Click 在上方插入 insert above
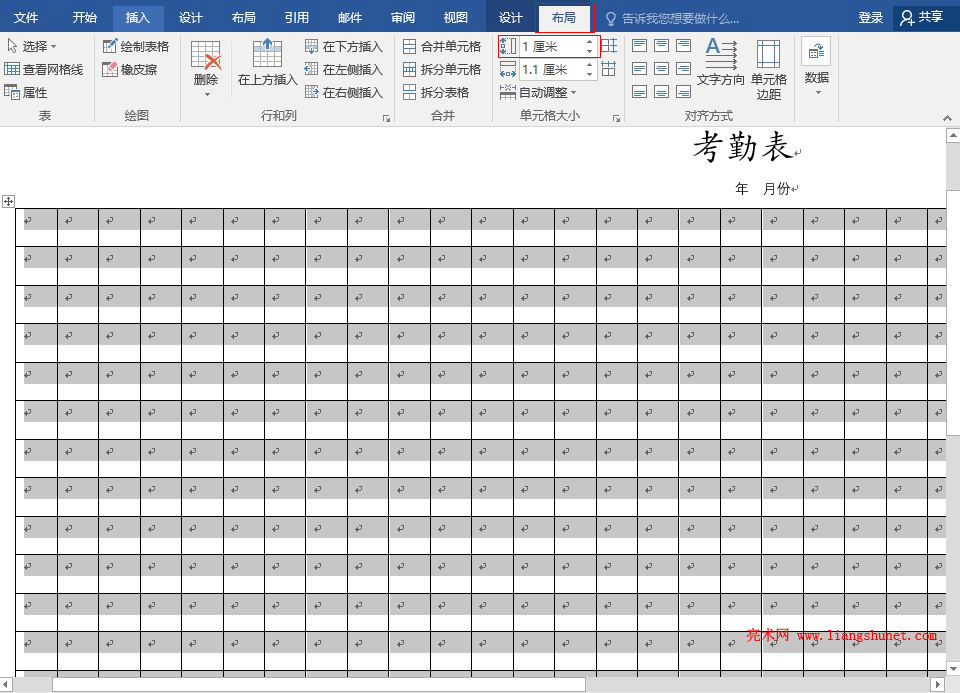 click(x=267, y=62)
